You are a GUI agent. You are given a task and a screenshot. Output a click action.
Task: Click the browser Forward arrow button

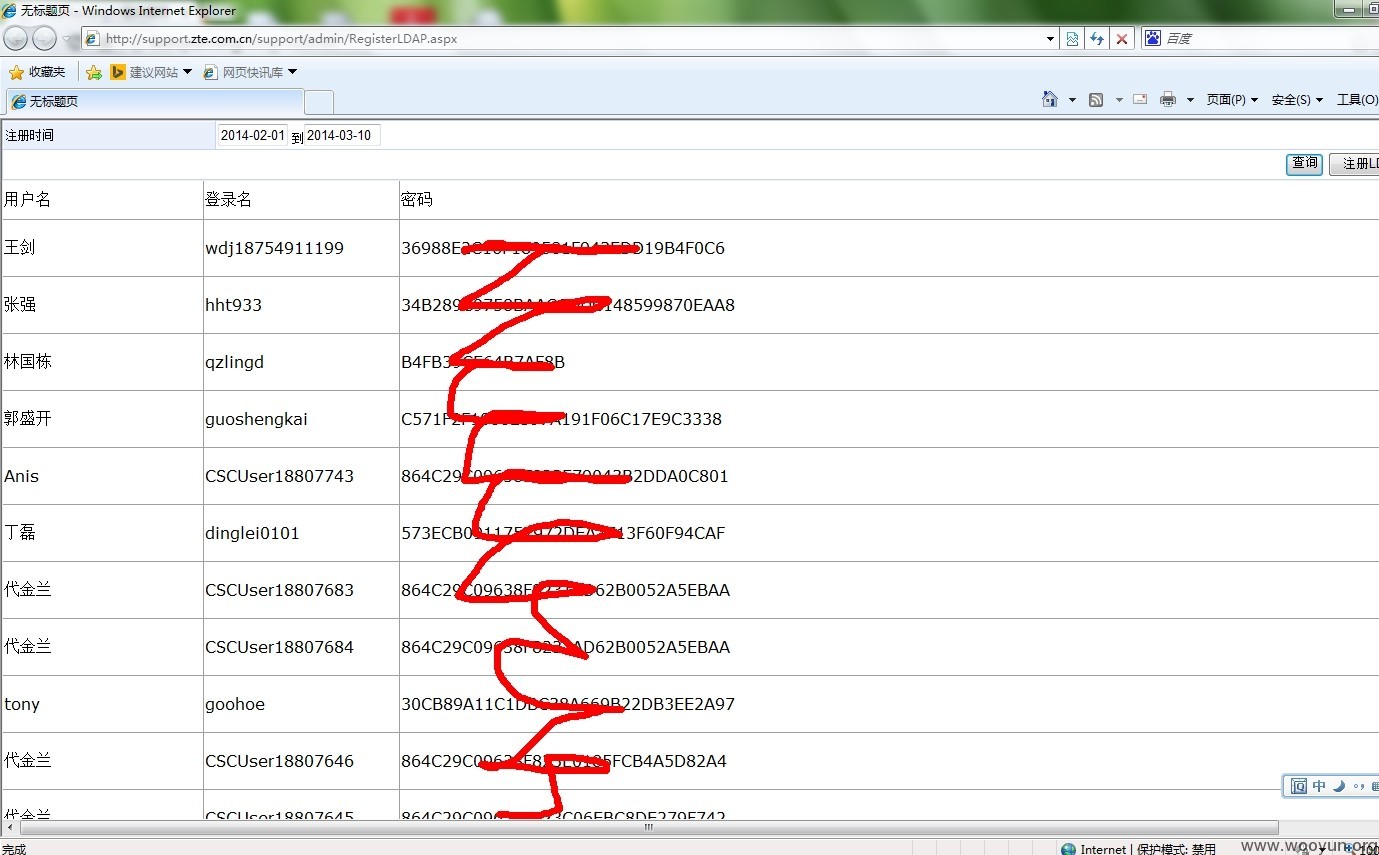tap(44, 39)
